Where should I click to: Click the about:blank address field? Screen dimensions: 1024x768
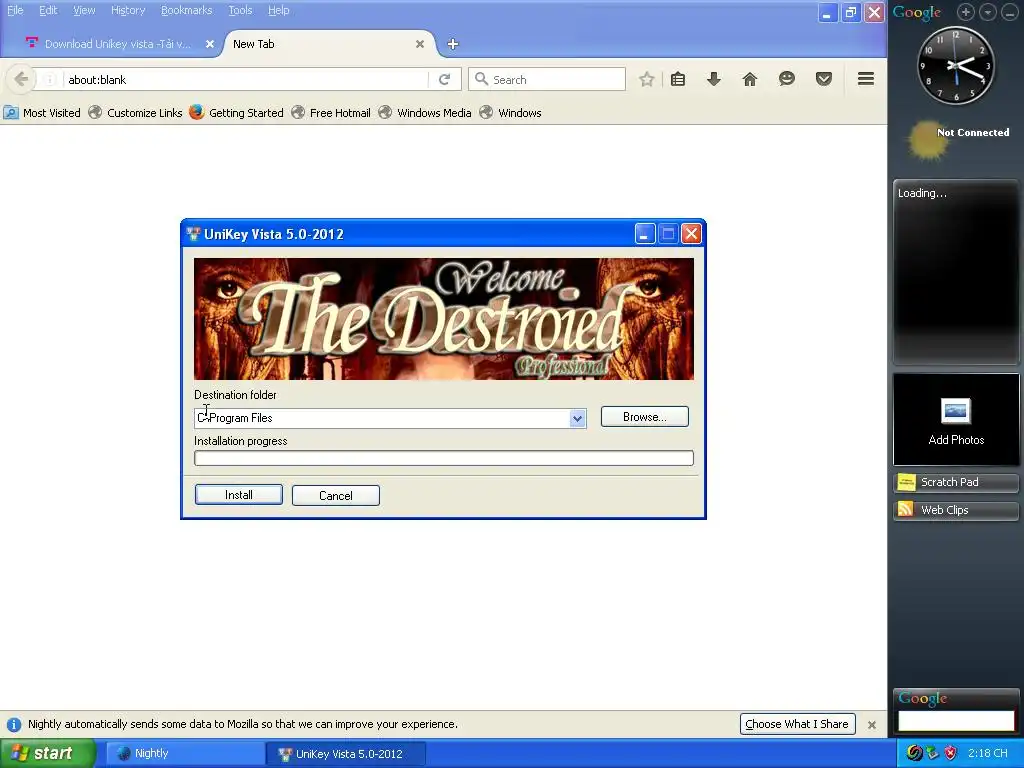tap(245, 80)
